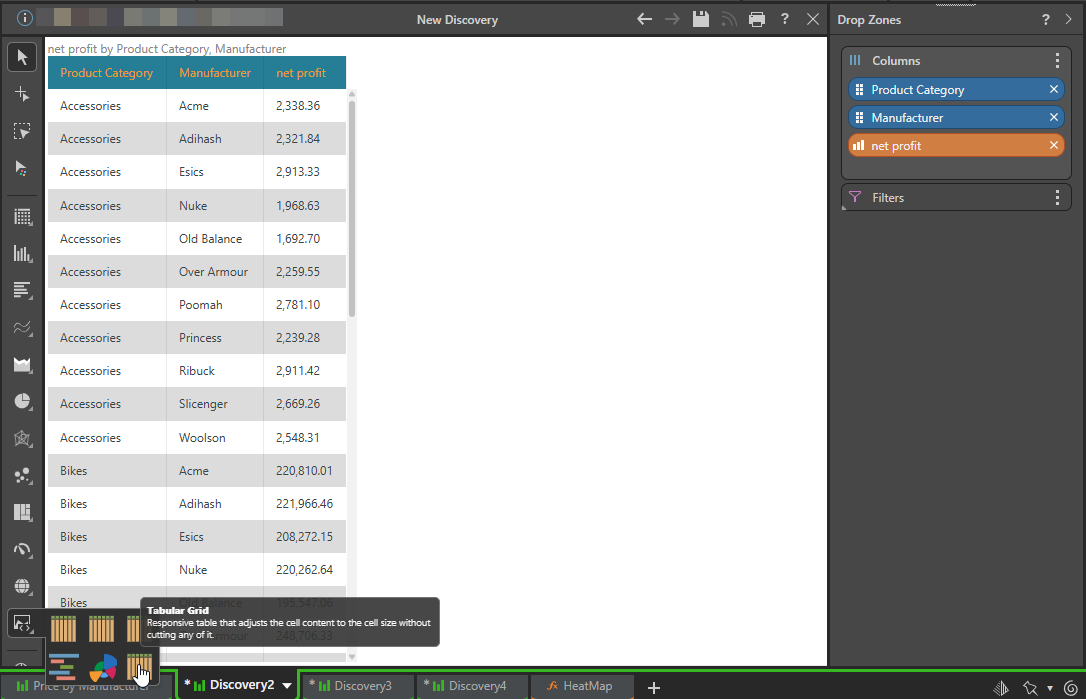1086x699 pixels.
Task: Open Columns drop zone options menu
Action: tap(1057, 61)
